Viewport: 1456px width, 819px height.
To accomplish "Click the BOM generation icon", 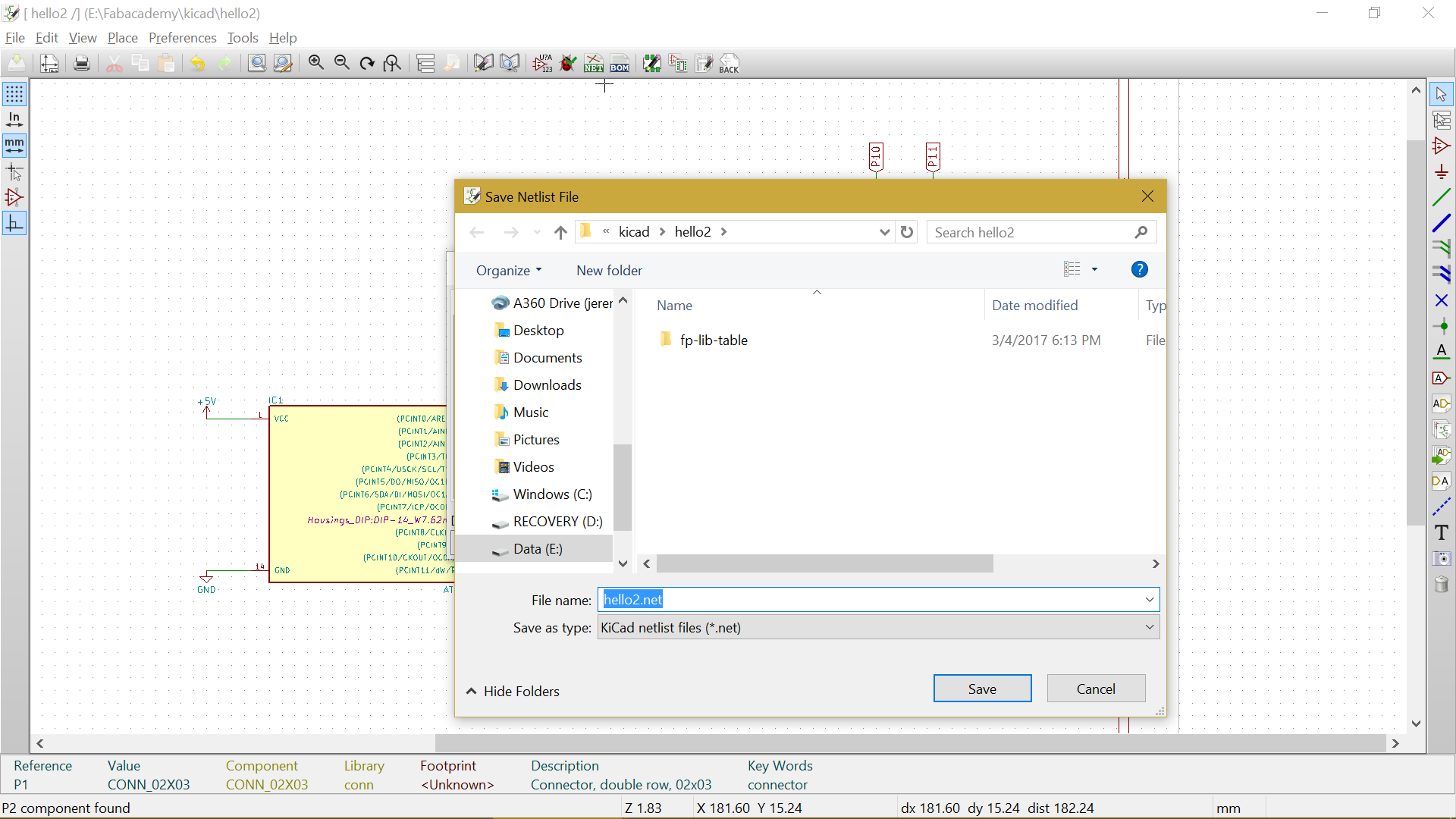I will point(620,64).
